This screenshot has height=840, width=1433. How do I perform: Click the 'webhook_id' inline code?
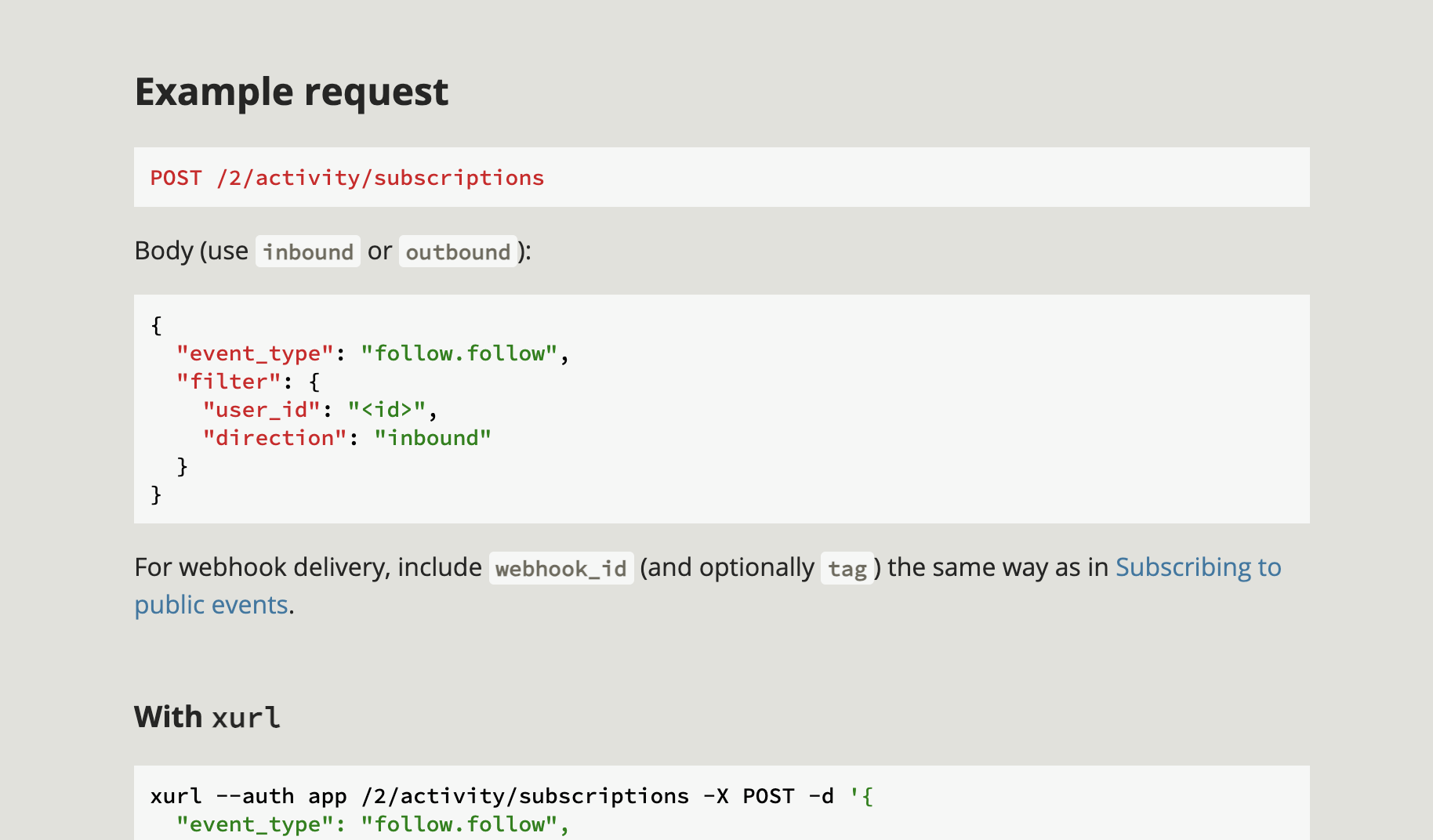pos(561,568)
